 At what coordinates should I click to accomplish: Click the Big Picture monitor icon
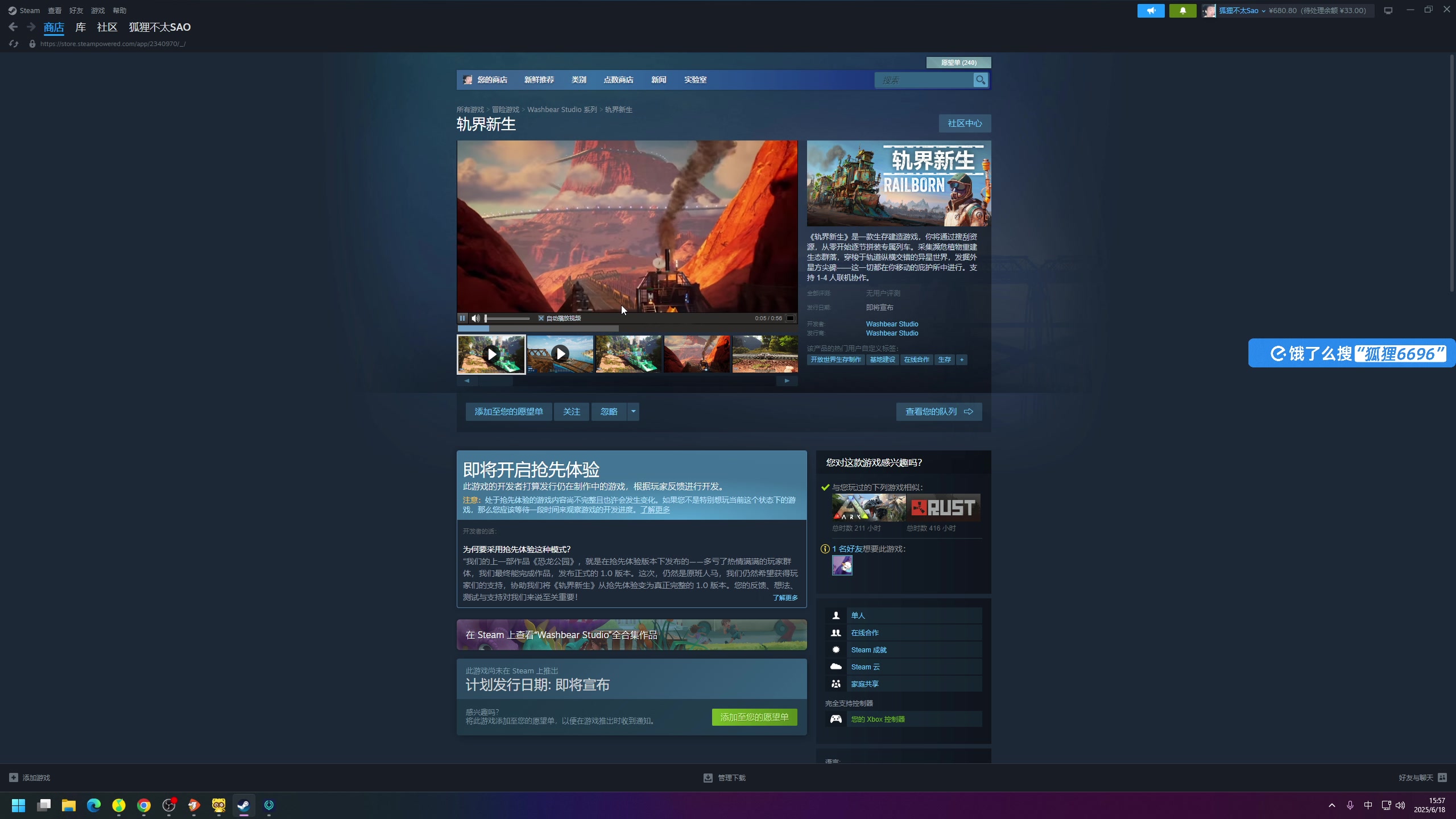click(x=1388, y=10)
